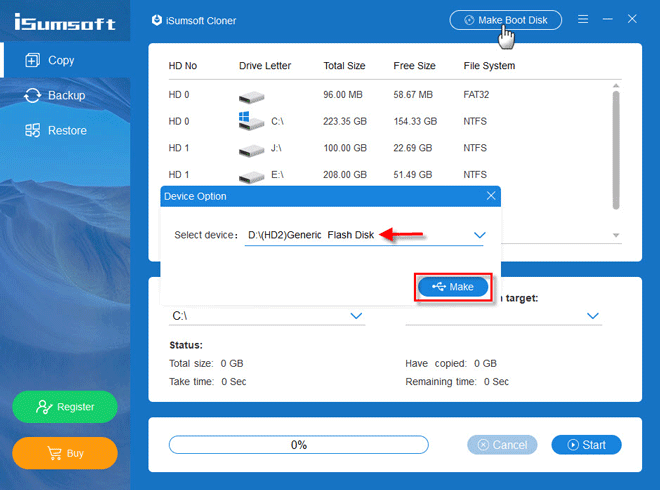Select the HD 0 FAT32 drive icon
This screenshot has width=660, height=490.
pyautogui.click(x=251, y=97)
